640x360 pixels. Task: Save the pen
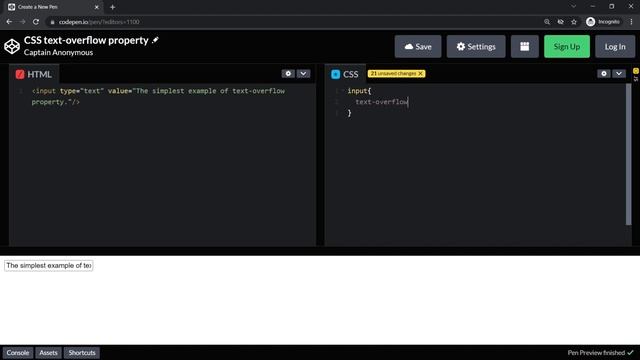(x=418, y=47)
